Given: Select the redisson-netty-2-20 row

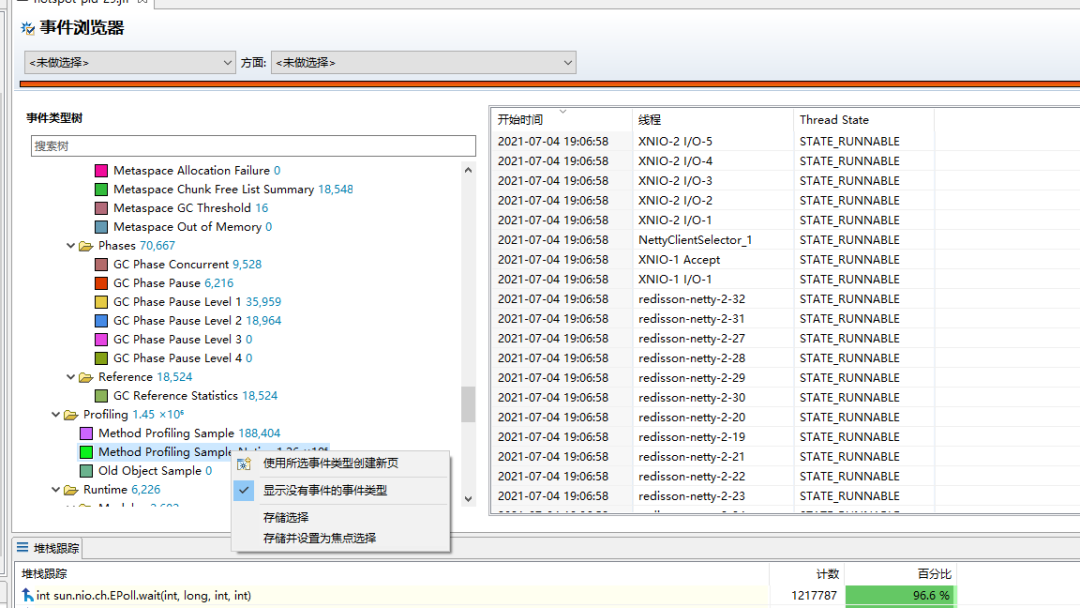Looking at the screenshot, I should coord(785,417).
